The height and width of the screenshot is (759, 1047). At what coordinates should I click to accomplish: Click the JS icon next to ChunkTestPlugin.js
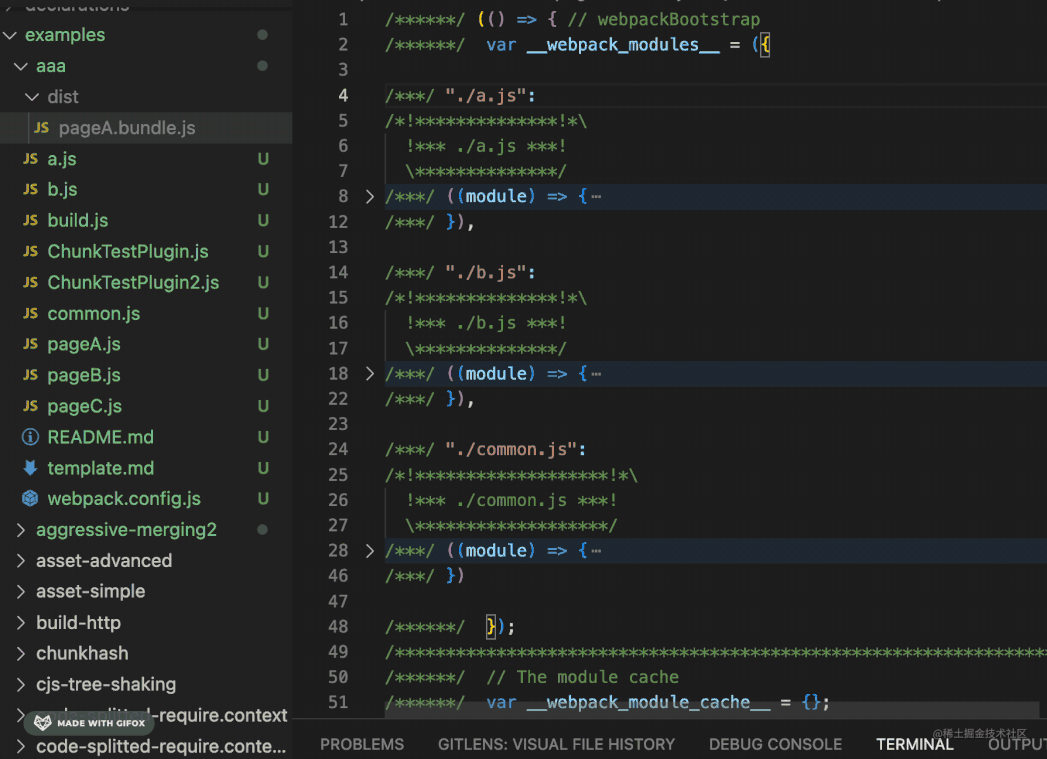[31, 251]
